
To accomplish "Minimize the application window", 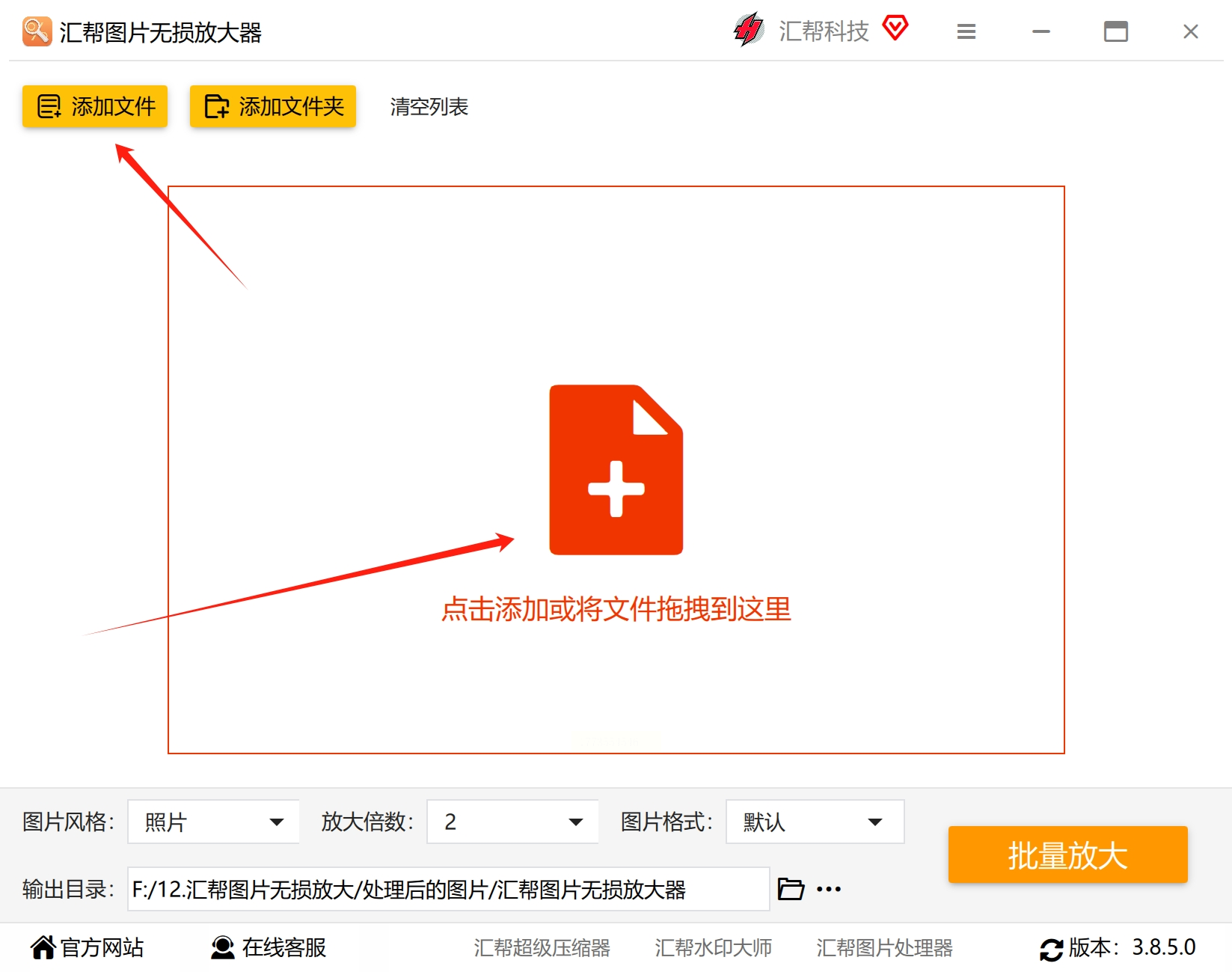I will tap(1041, 31).
